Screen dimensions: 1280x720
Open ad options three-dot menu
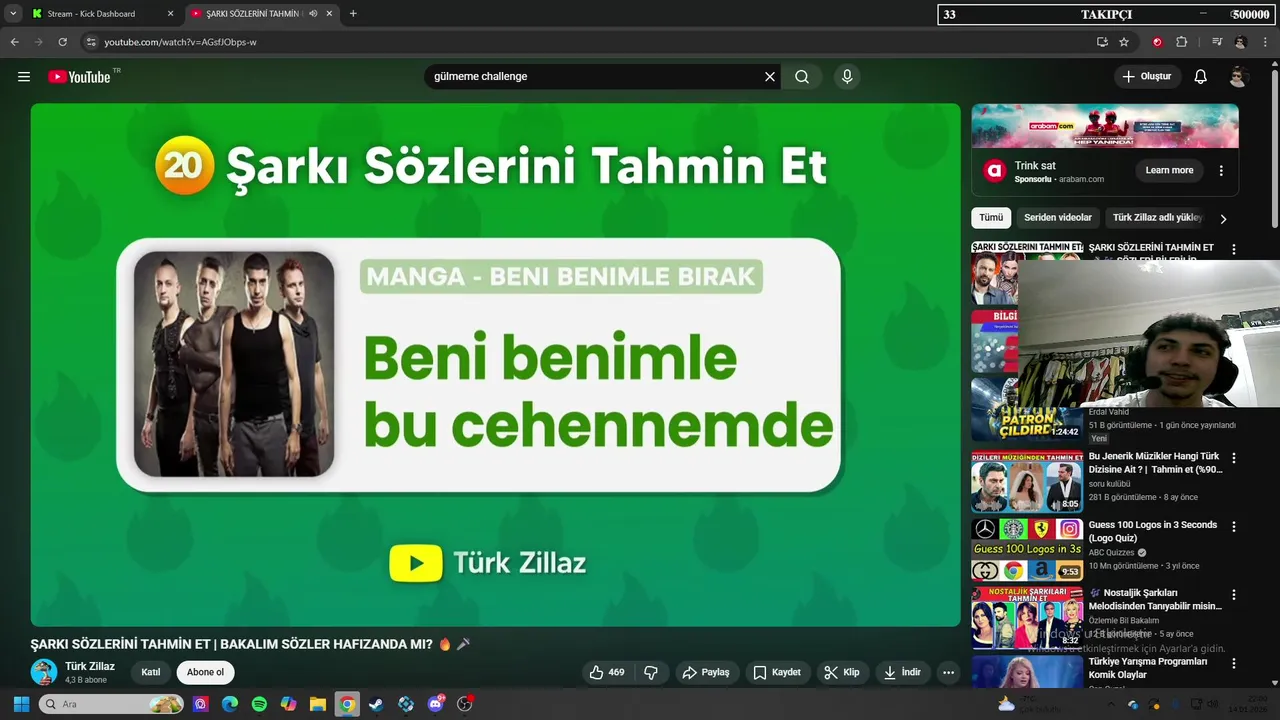(1221, 171)
